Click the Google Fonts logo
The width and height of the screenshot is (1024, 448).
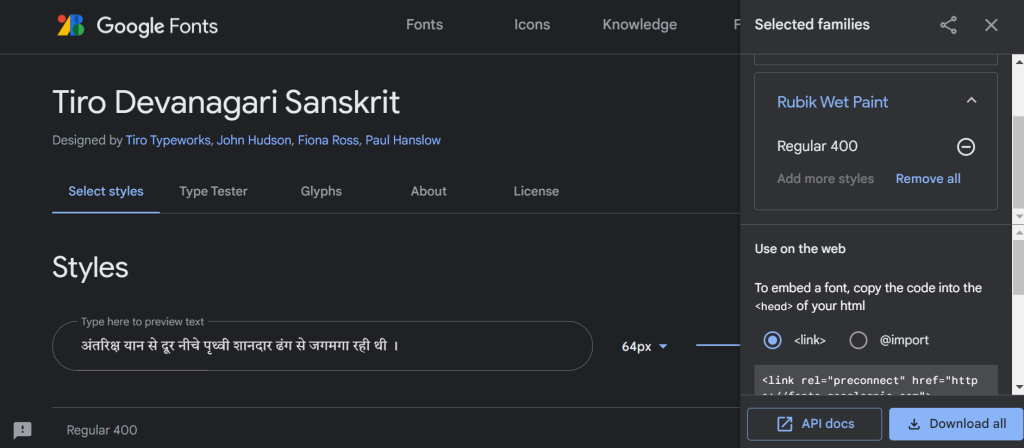137,25
